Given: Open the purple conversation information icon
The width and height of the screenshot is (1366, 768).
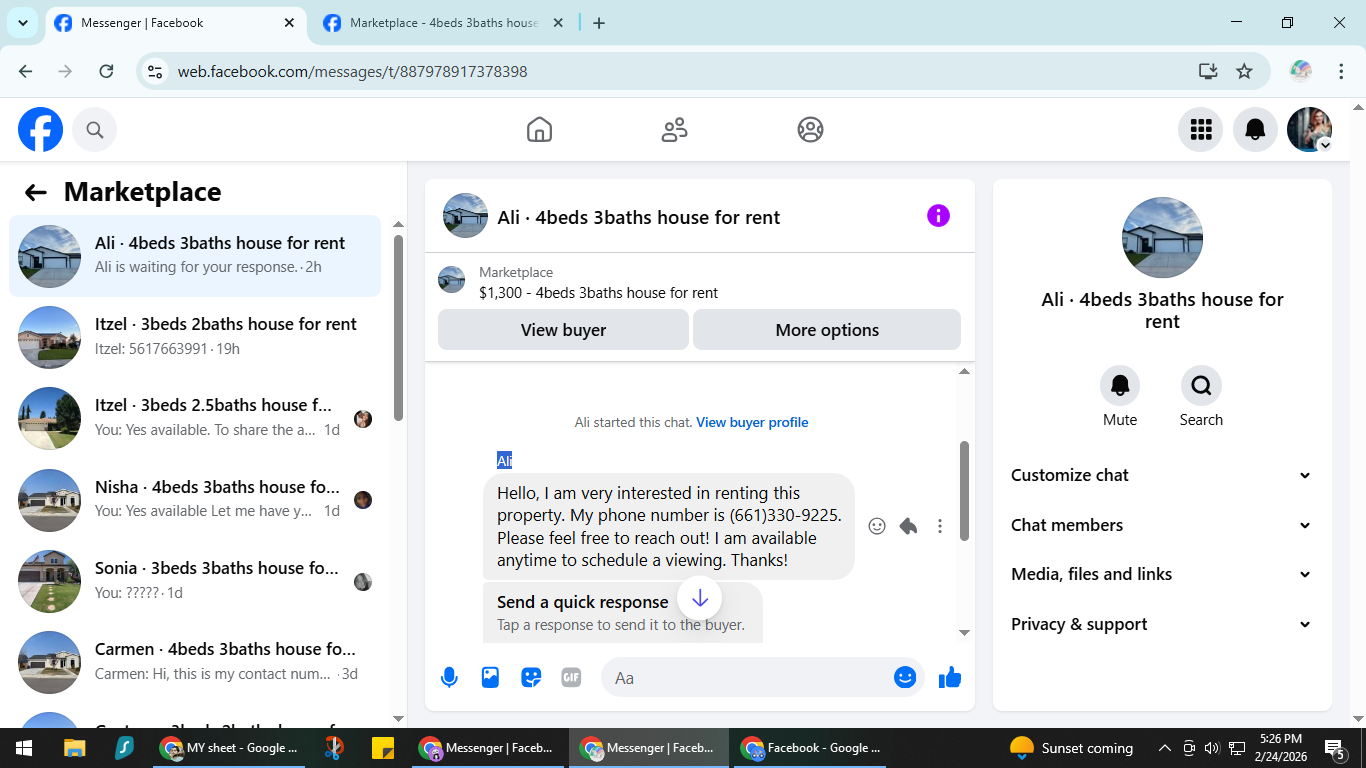Looking at the screenshot, I should (938, 216).
